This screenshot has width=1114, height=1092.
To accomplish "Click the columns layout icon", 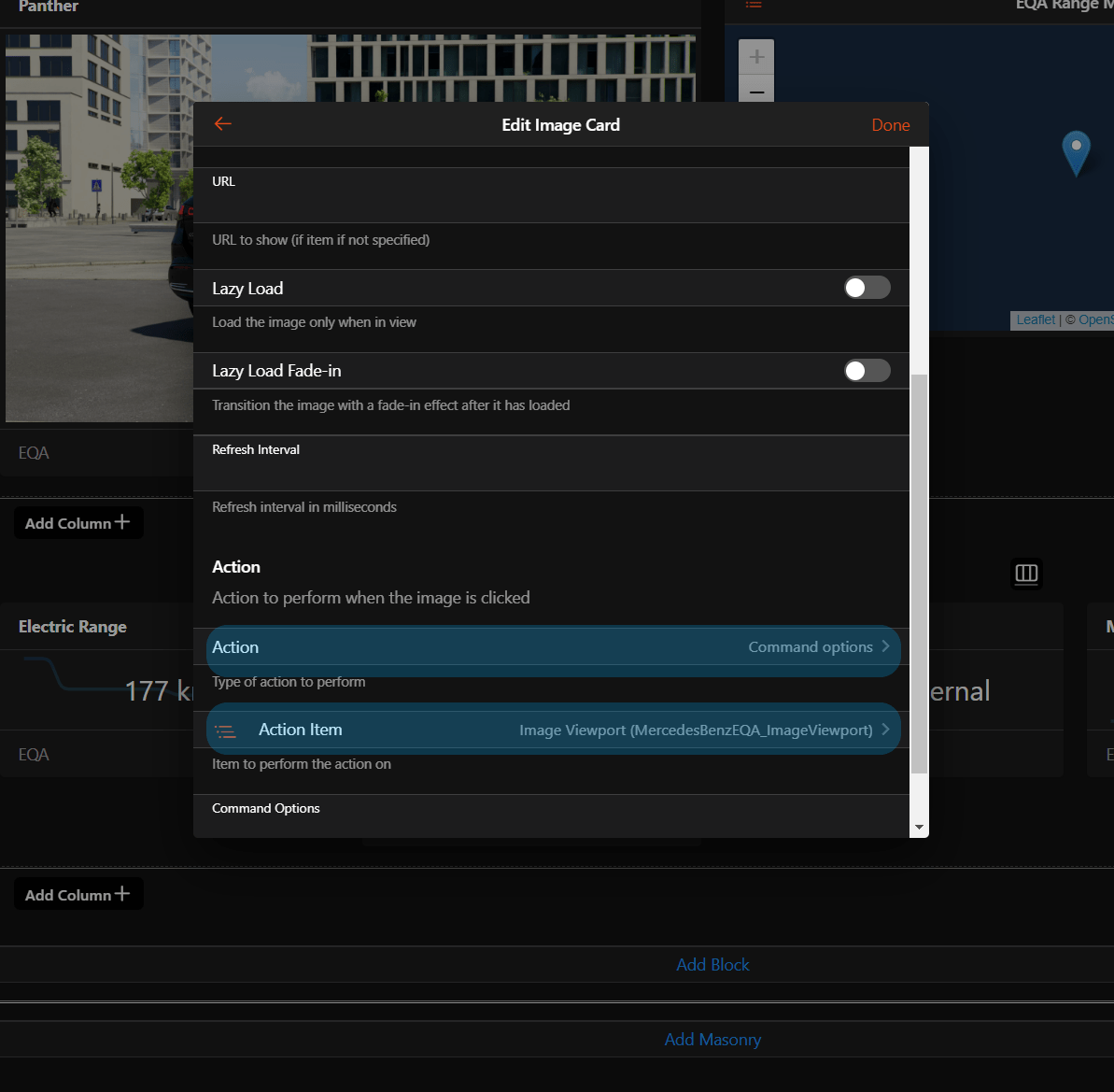I will (x=1026, y=574).
